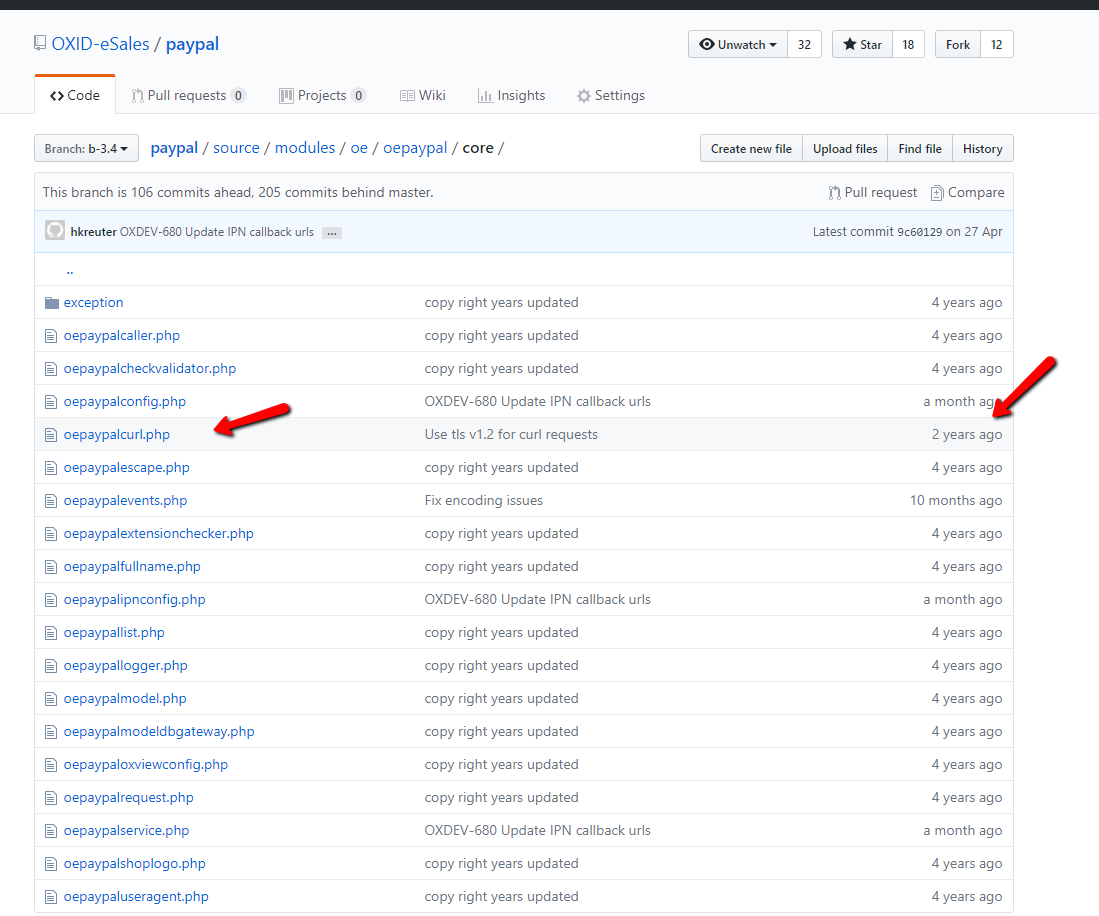Image resolution: width=1099 pixels, height=916 pixels.
Task: Open the Branch b-3.4 selector
Action: pos(86,149)
